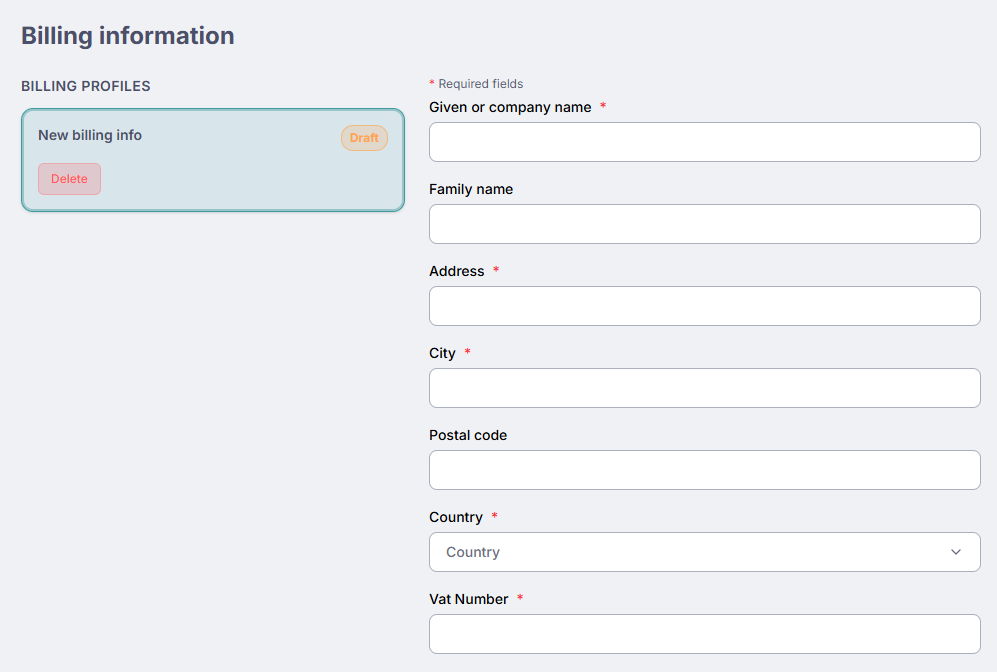The height and width of the screenshot is (672, 997).
Task: Click the Family name label
Action: point(471,189)
